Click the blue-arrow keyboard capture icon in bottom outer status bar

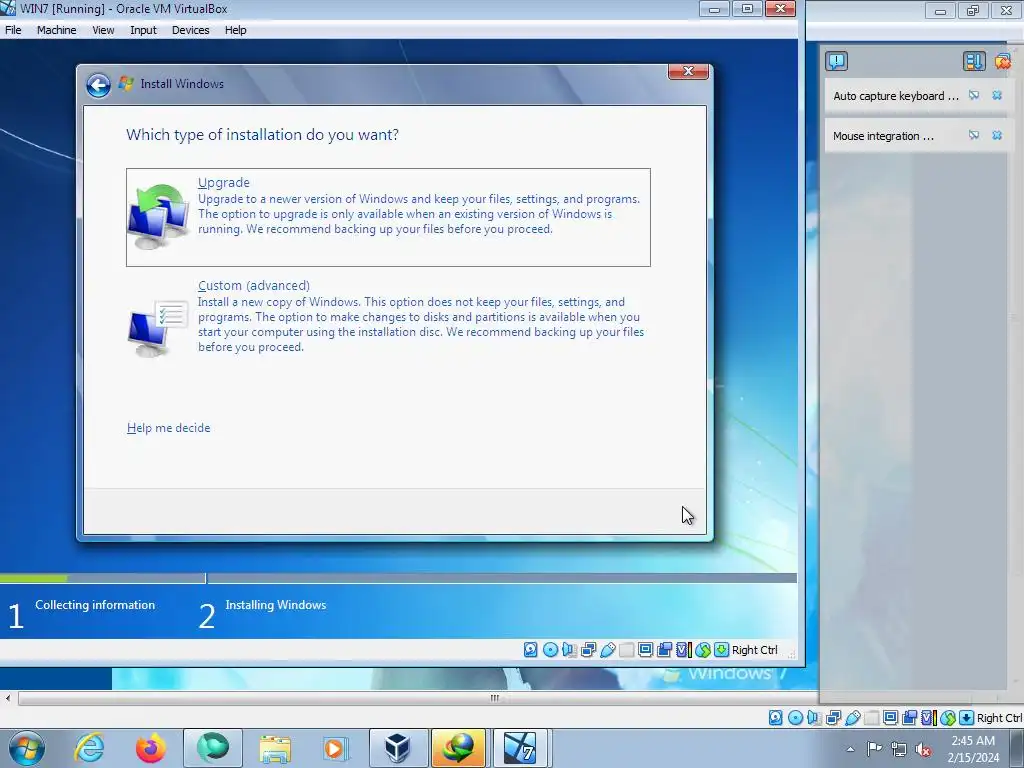point(966,718)
